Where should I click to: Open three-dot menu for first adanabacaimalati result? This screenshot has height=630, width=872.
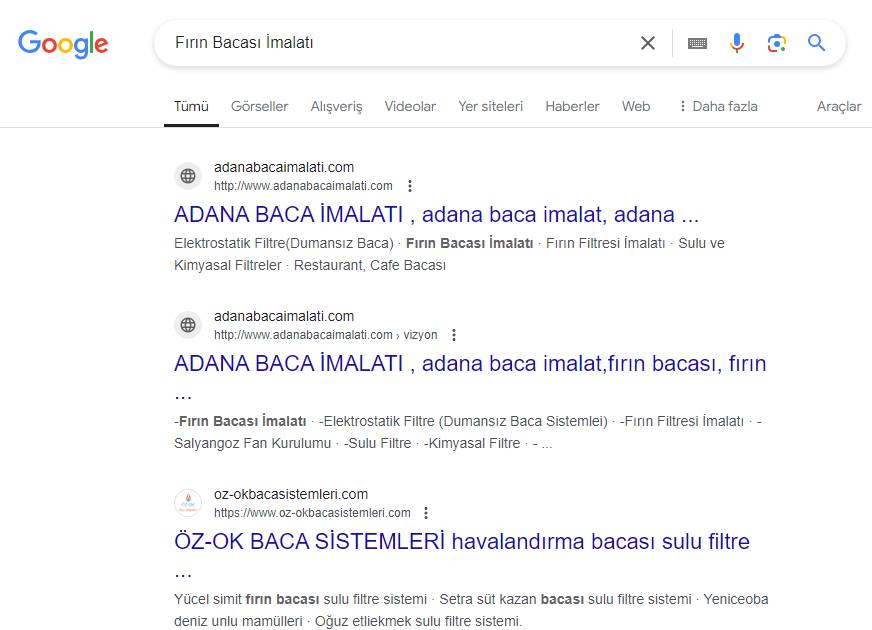coord(410,186)
